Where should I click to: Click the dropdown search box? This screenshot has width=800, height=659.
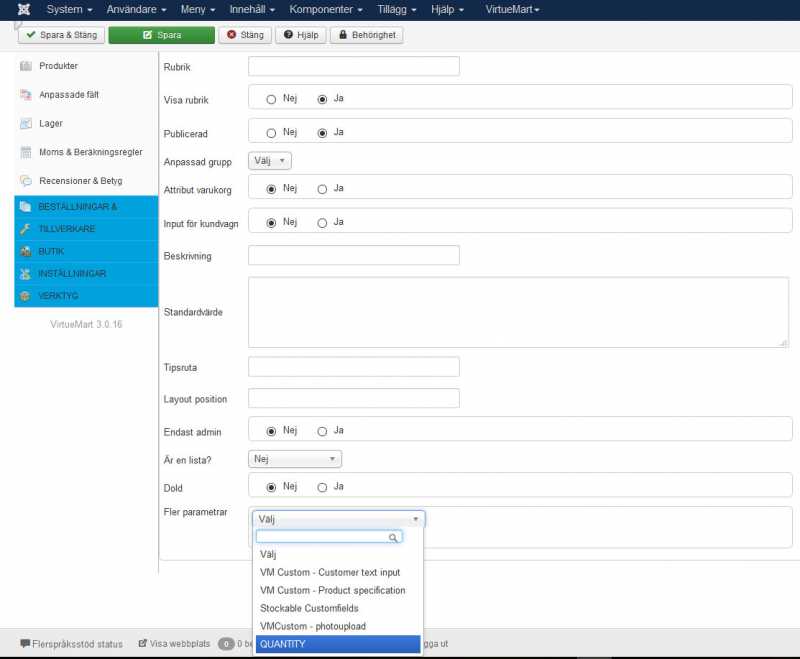tap(329, 537)
